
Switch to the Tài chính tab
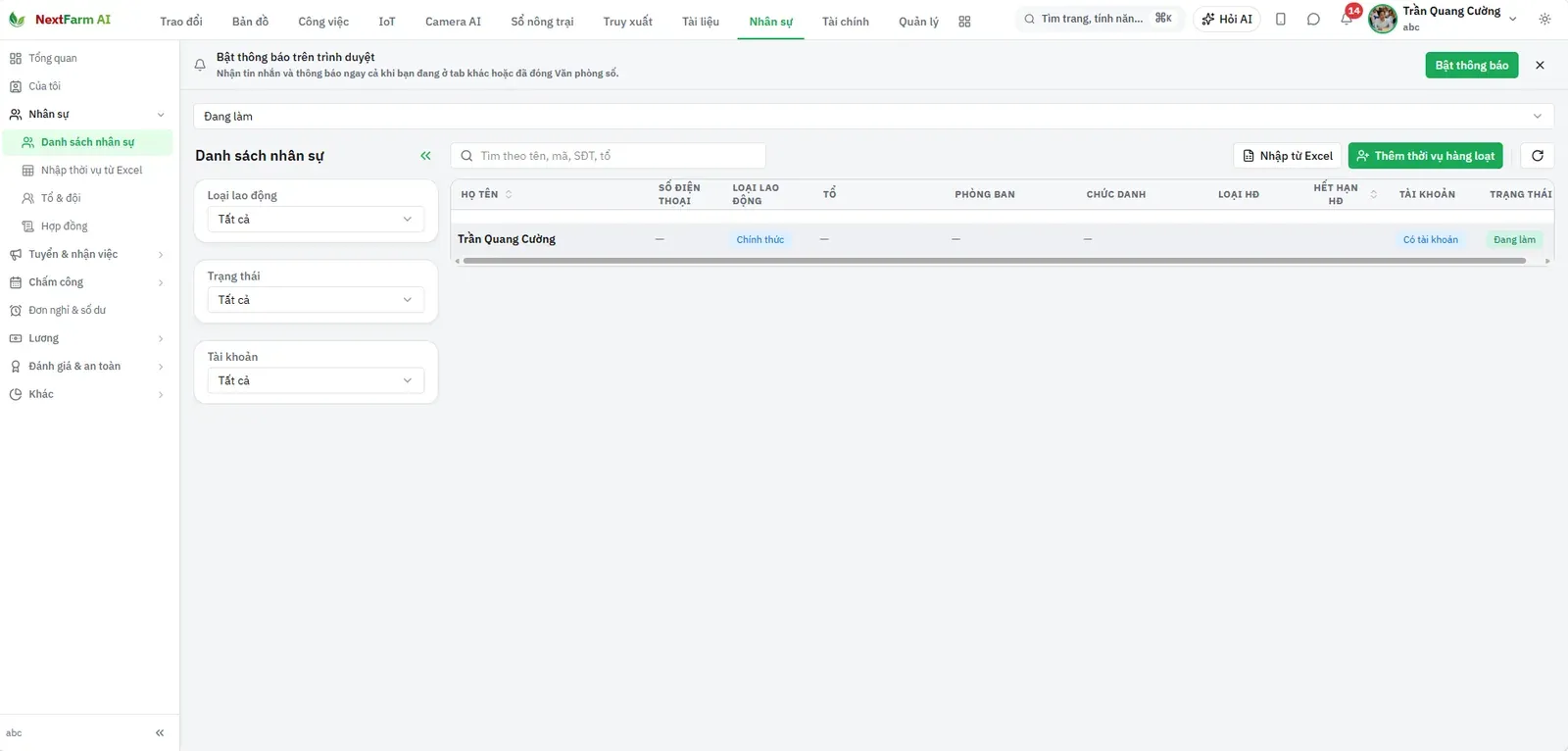point(846,22)
